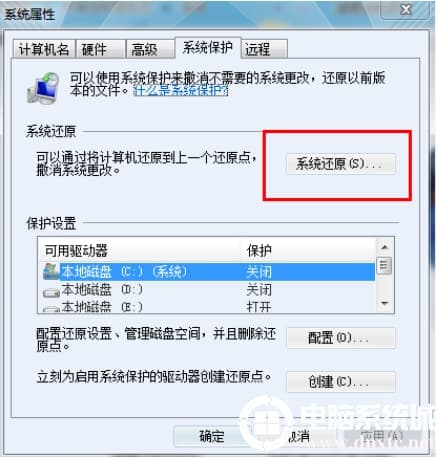Click the 配置(O)... button
This screenshot has width=436, height=457.
pyautogui.click(x=341, y=338)
